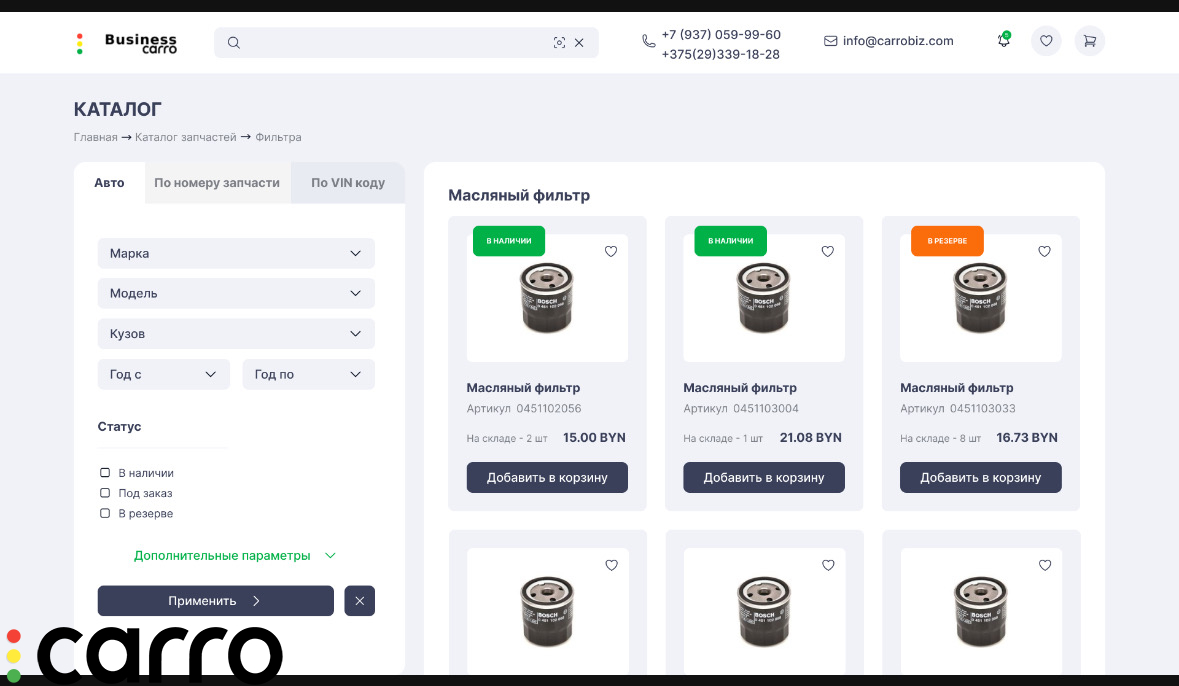
Task: Open the notifications bell icon
Action: [x=1003, y=41]
